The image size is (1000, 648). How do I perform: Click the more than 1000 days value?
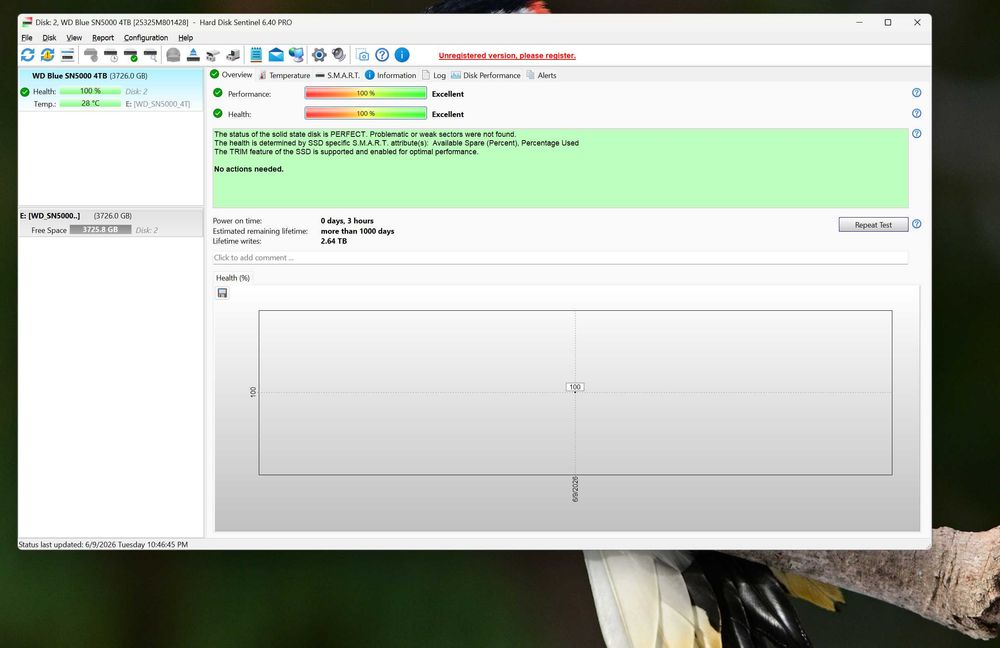(357, 231)
